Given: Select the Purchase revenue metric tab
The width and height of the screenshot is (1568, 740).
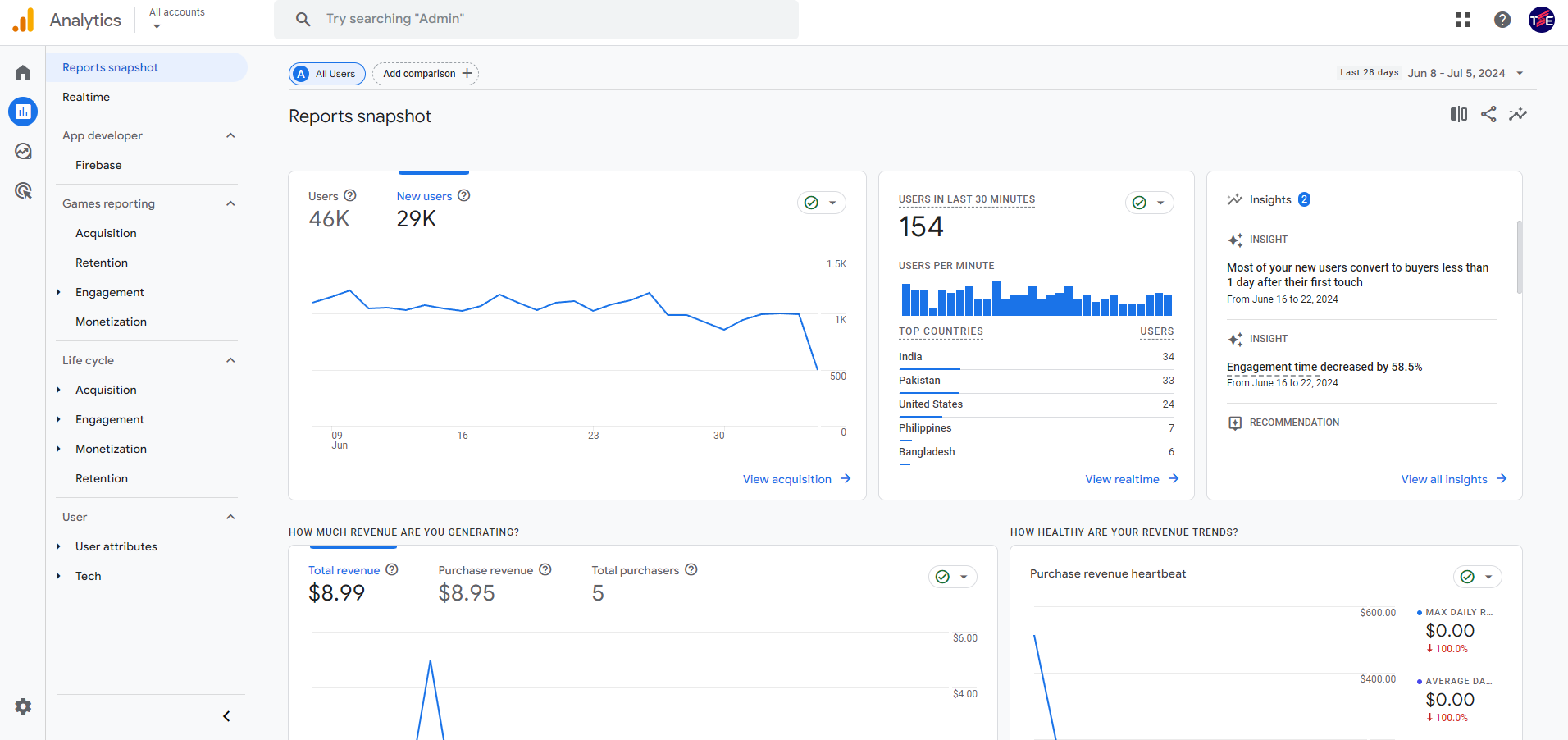Looking at the screenshot, I should (x=495, y=583).
